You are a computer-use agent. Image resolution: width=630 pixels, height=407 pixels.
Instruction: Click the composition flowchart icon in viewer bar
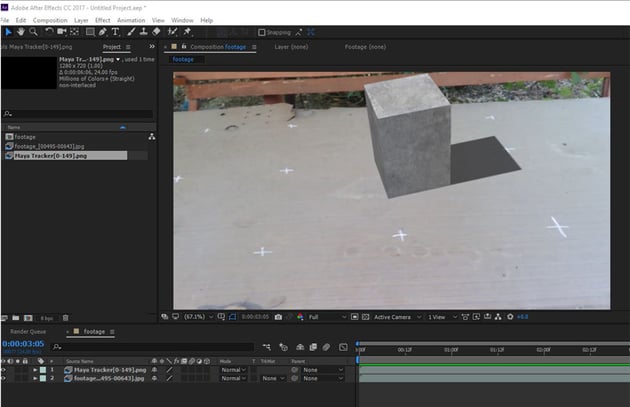(498, 317)
